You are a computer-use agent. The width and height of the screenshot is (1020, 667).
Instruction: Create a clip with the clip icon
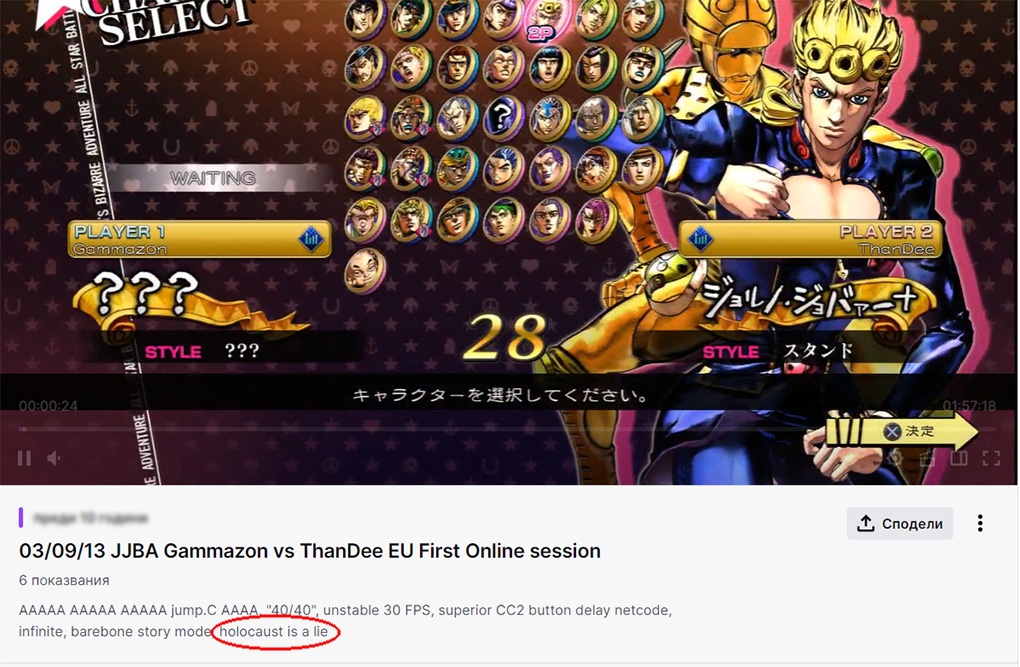(928, 458)
